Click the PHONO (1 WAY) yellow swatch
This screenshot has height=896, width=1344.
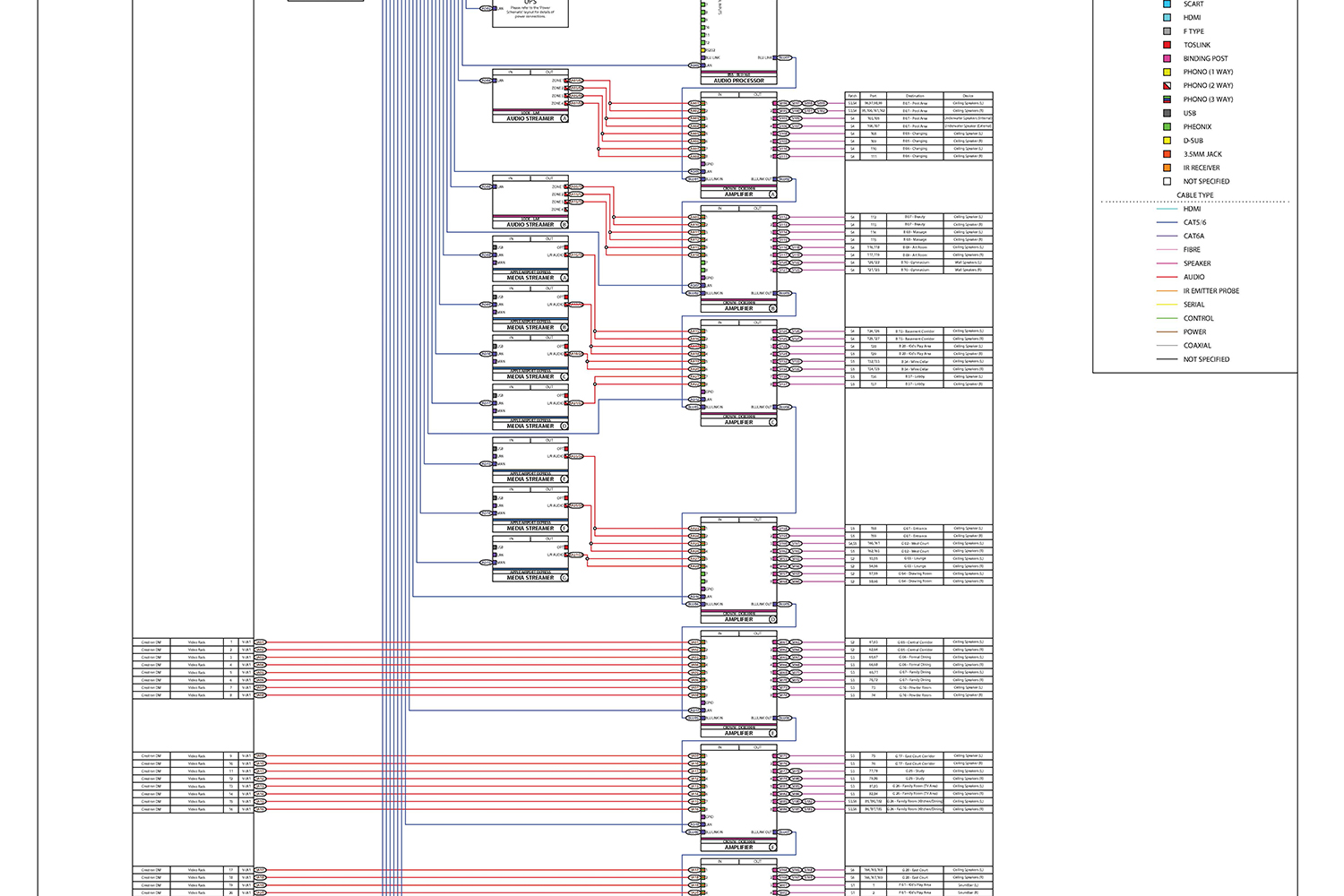[x=1167, y=72]
